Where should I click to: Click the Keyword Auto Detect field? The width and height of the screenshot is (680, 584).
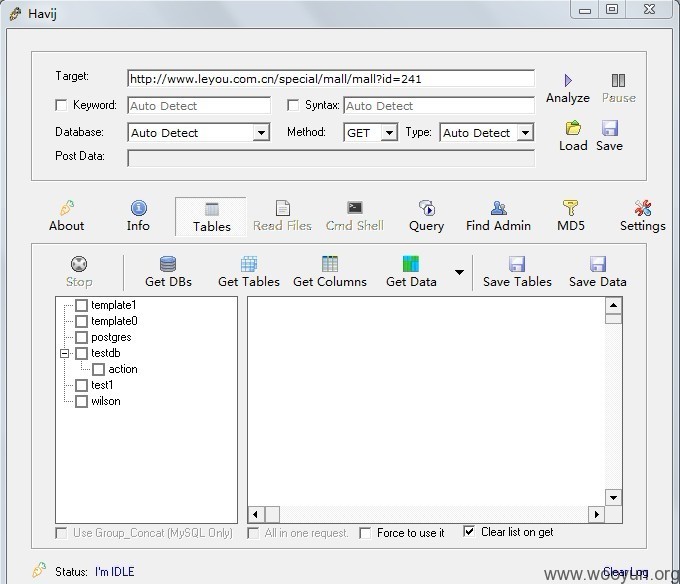tap(199, 106)
